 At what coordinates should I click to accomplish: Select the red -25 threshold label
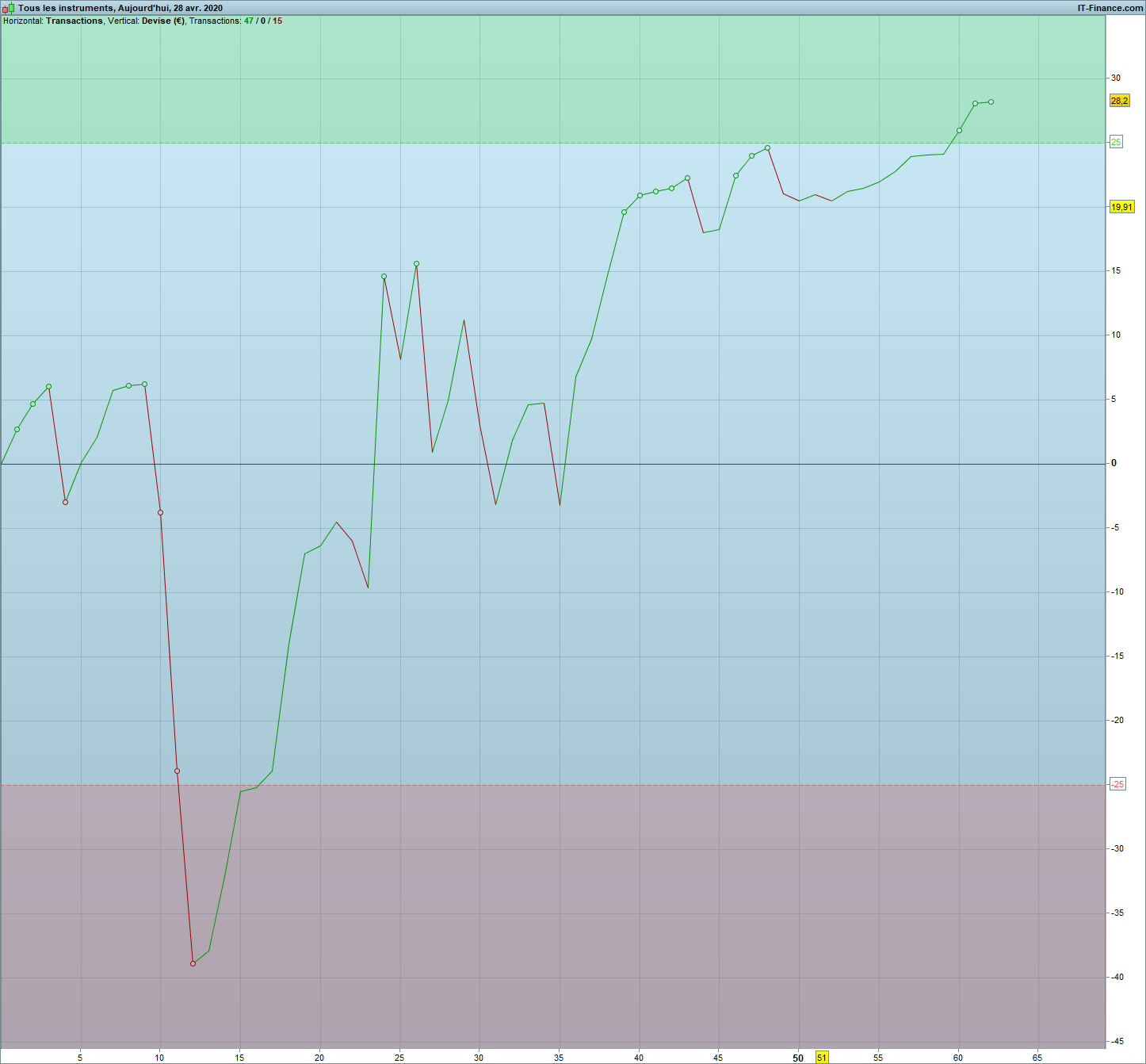click(x=1117, y=784)
